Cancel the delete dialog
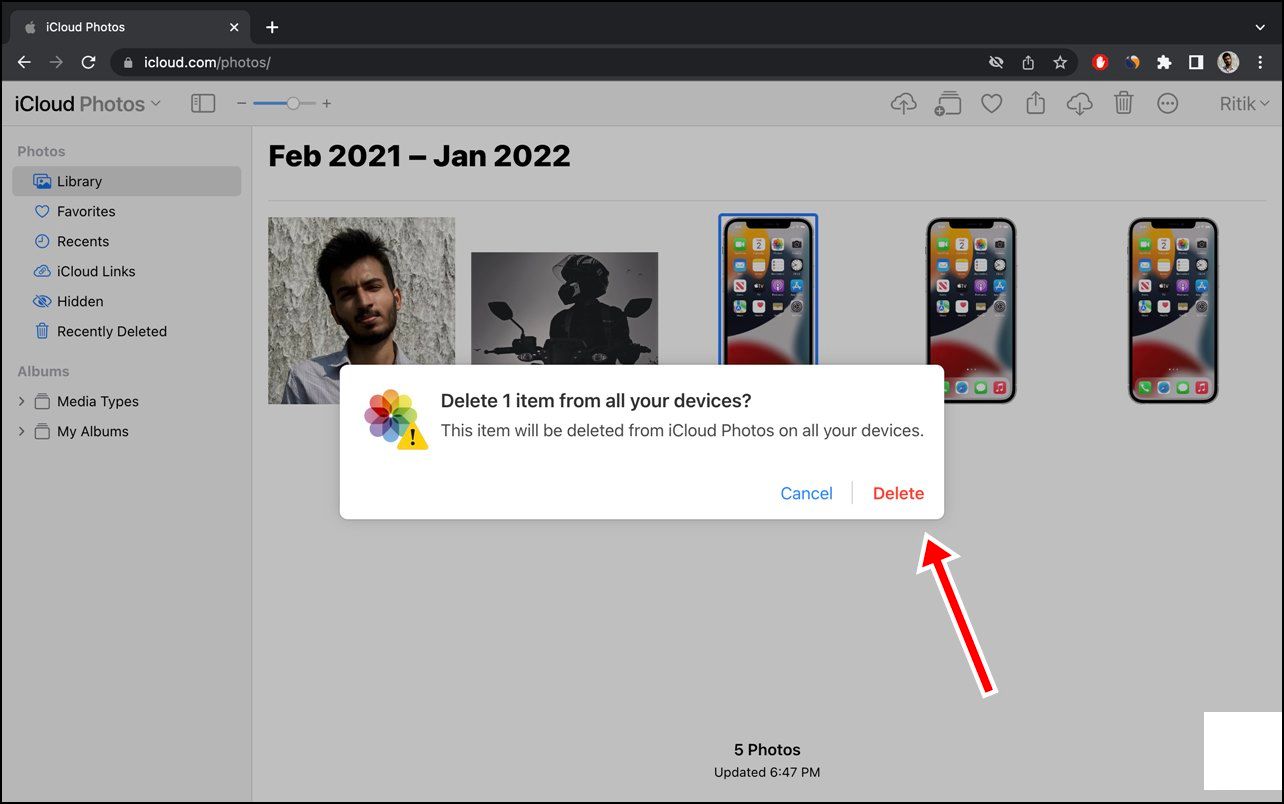 [x=806, y=493]
